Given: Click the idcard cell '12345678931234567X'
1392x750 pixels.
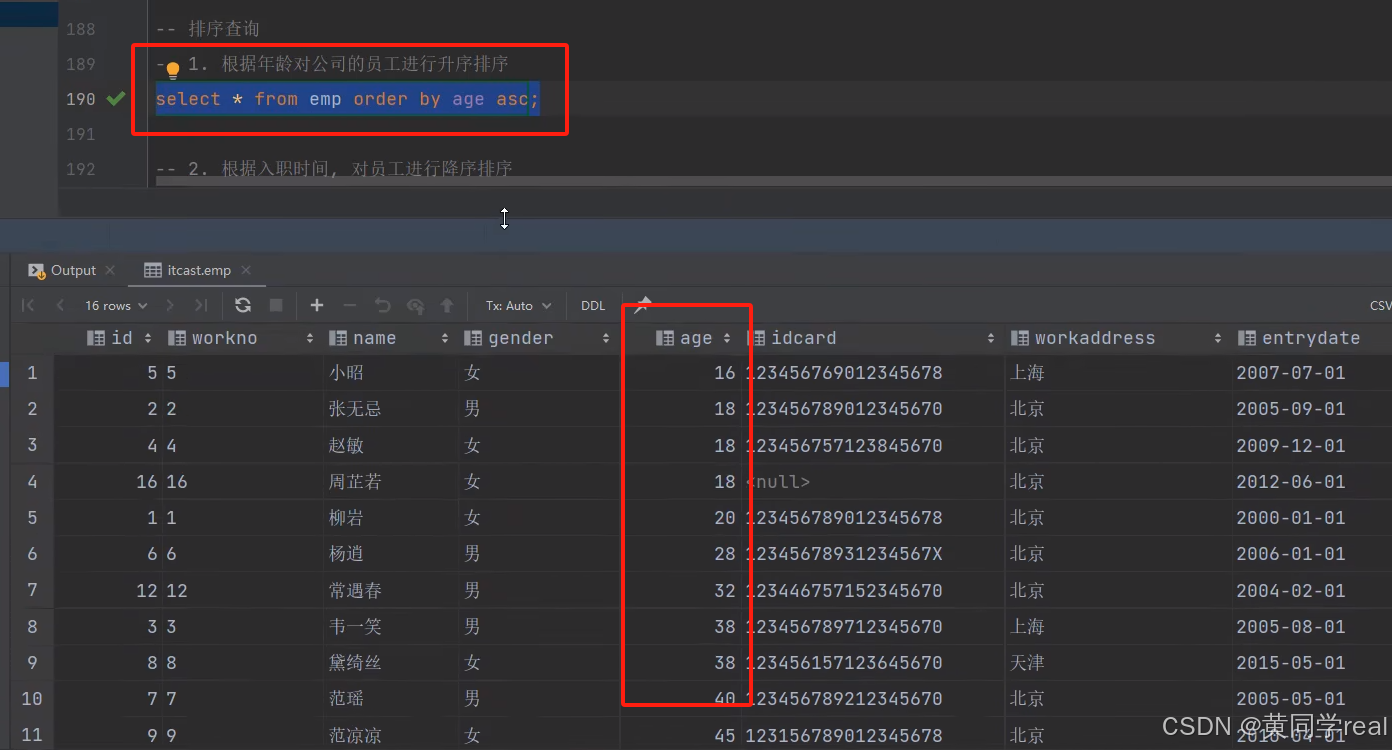Looking at the screenshot, I should 843,554.
